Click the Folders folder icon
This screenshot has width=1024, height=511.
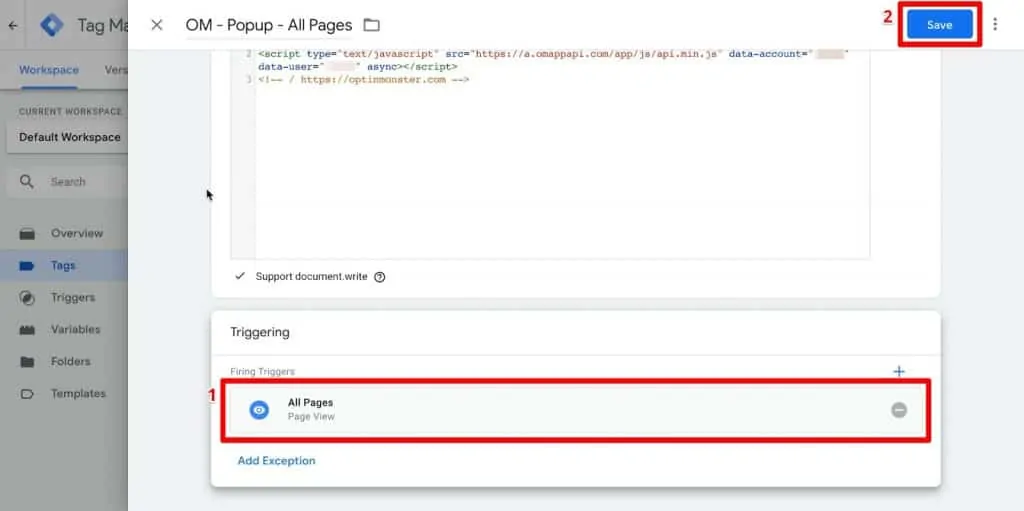(27, 361)
